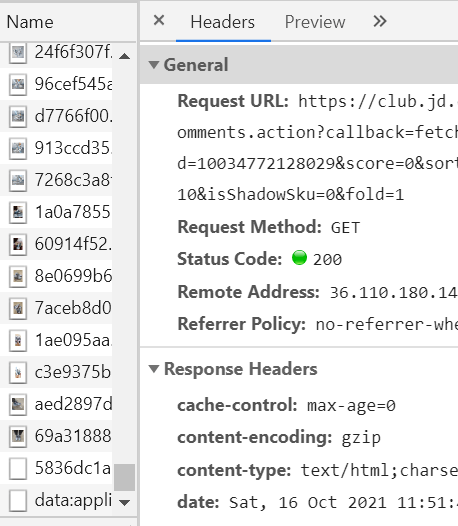Select the 24f6f307f image thumbnail icon

click(18, 52)
